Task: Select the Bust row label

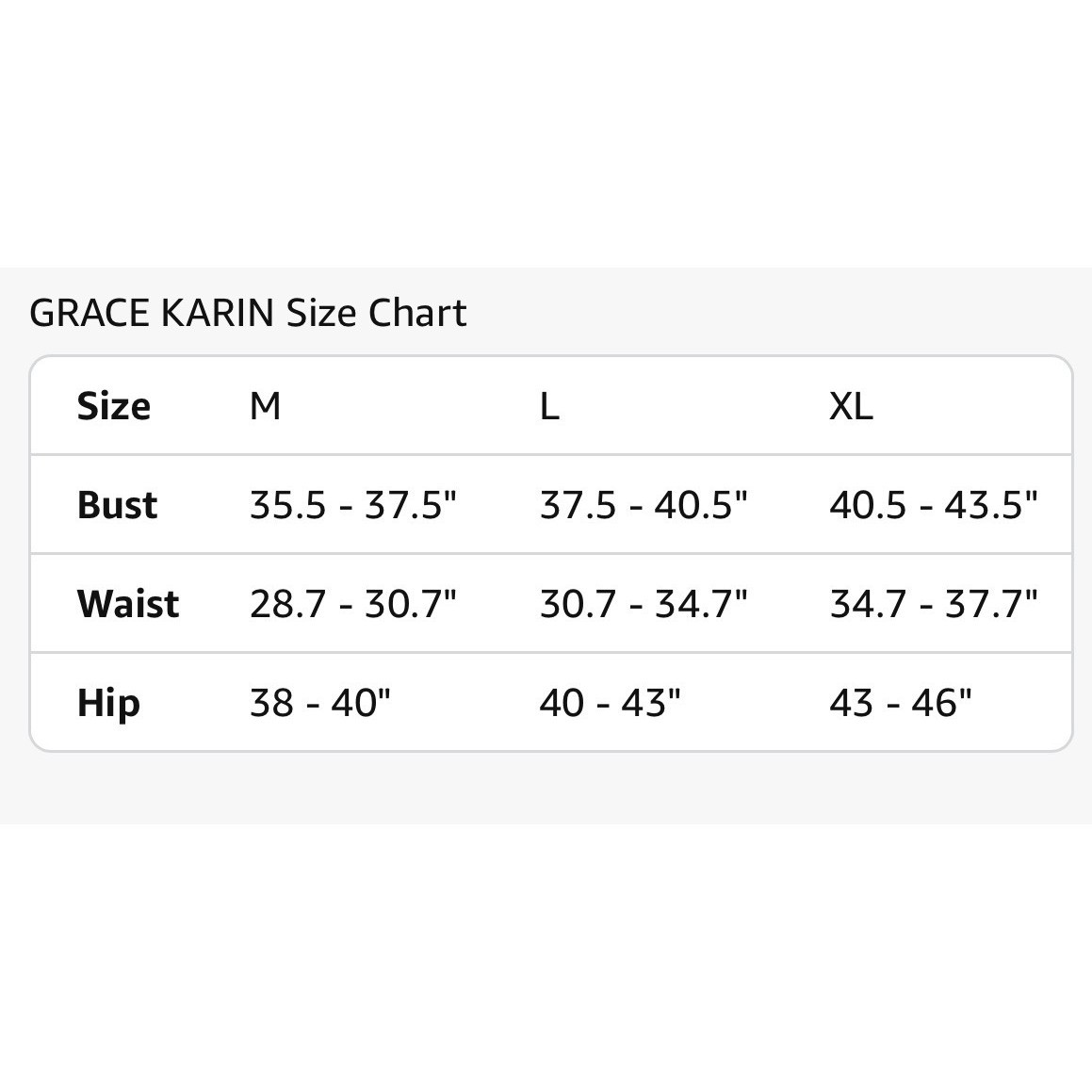Action: [117, 505]
